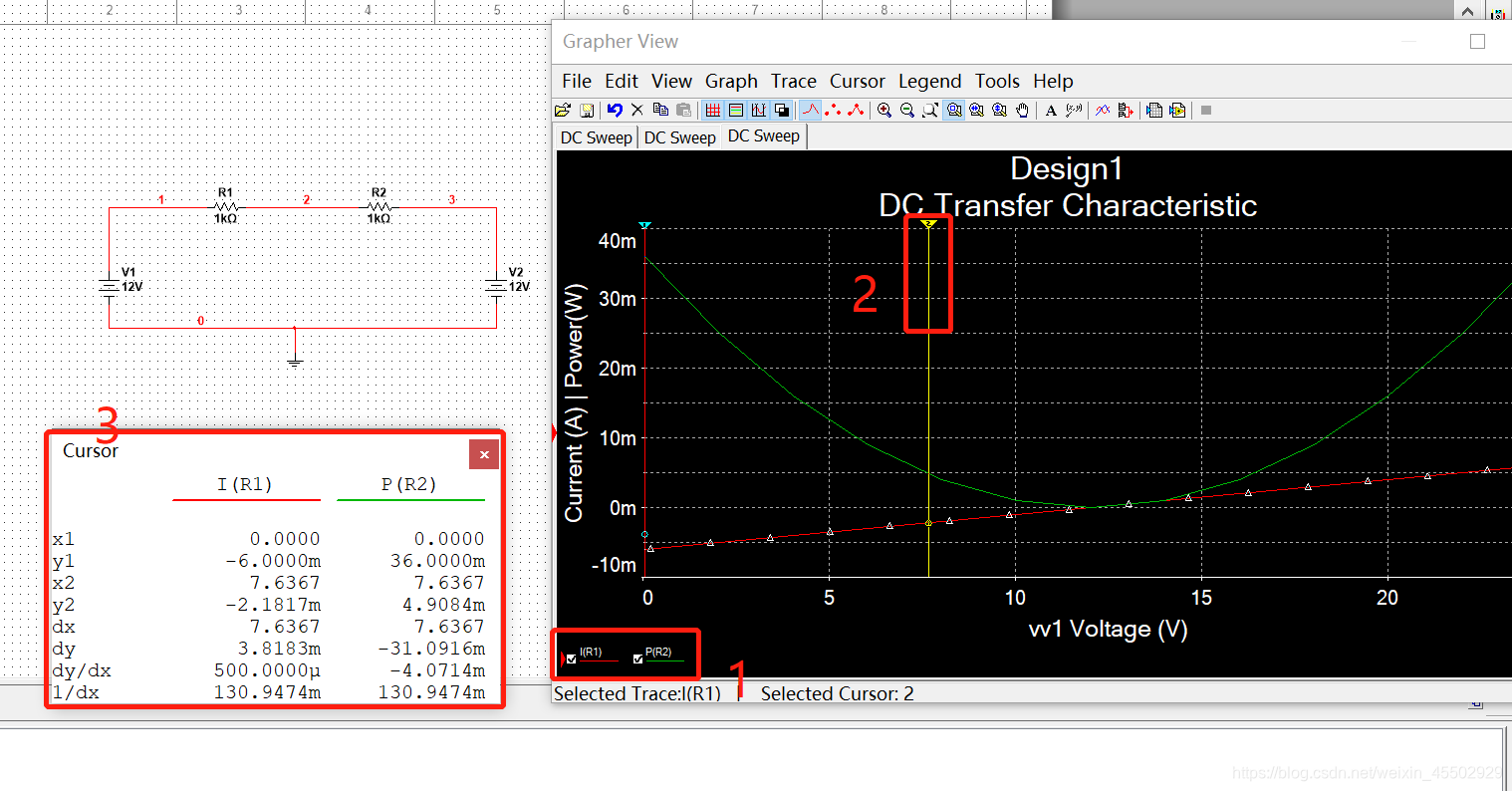Click the Add Text 'A' icon
This screenshot has height=791, width=1512.
click(x=1051, y=111)
